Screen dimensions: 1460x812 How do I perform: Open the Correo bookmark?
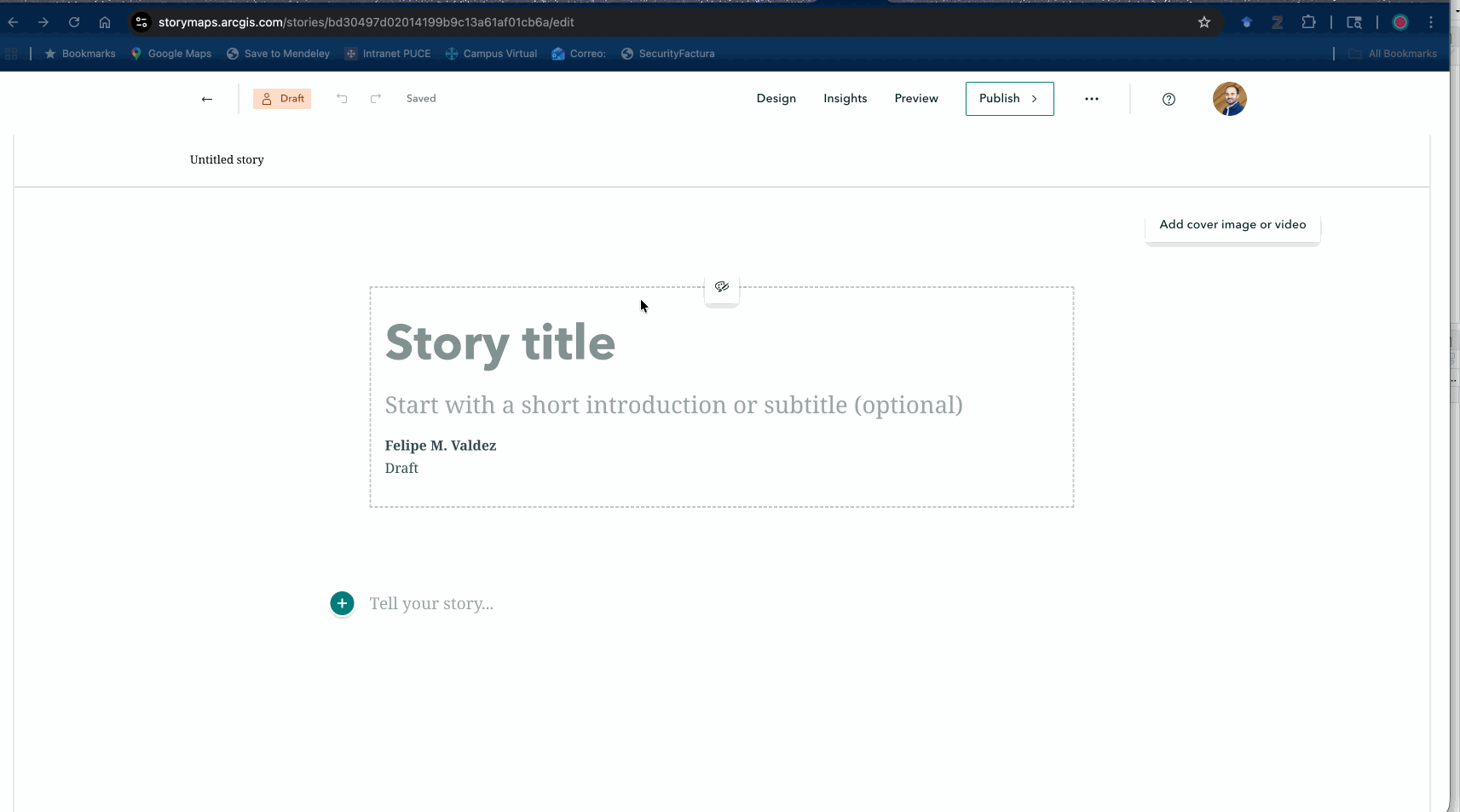click(x=579, y=54)
